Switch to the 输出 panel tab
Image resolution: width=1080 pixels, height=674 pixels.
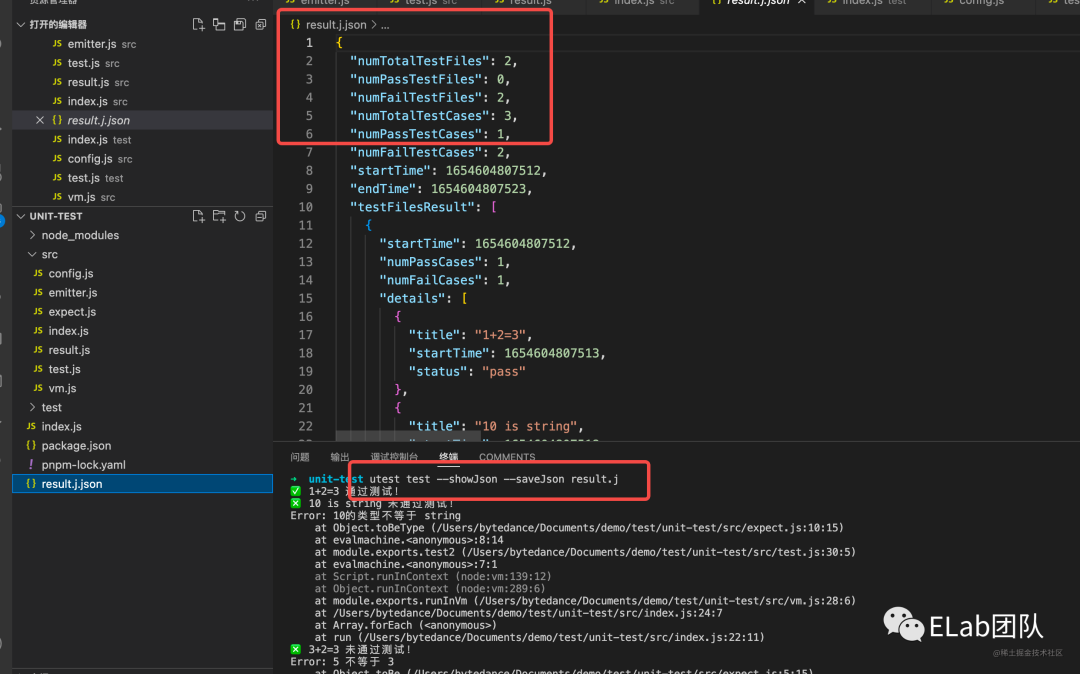[340, 457]
